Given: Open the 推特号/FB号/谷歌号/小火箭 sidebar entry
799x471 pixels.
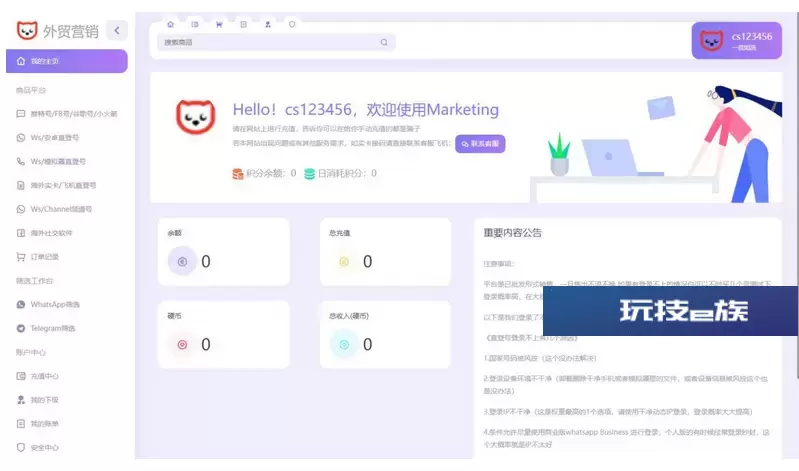Looking at the screenshot, I should tap(67, 114).
